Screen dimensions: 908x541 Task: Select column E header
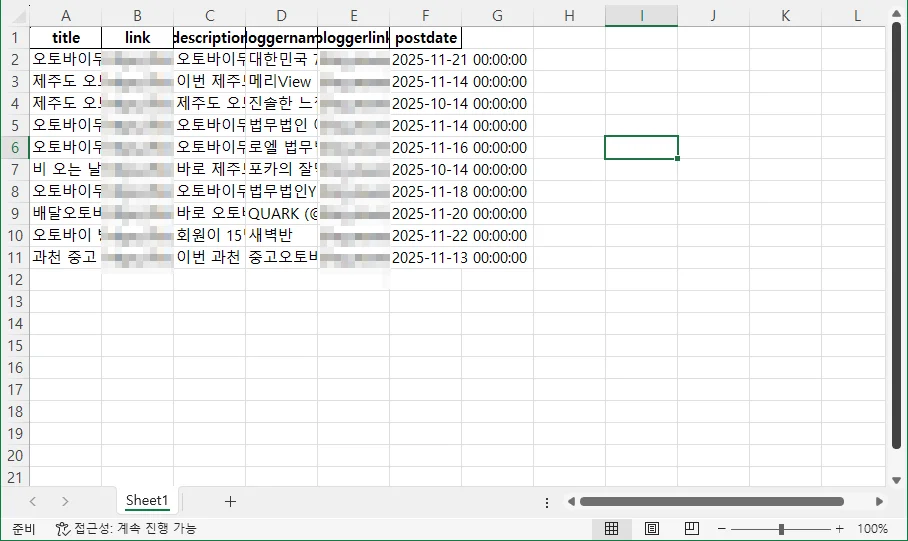pyautogui.click(x=353, y=16)
